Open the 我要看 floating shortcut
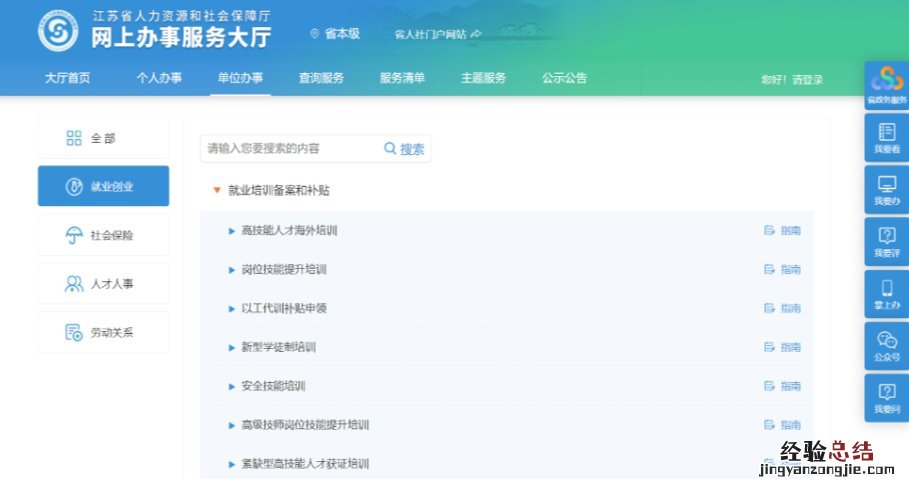The height and width of the screenshot is (488, 909). 886,137
